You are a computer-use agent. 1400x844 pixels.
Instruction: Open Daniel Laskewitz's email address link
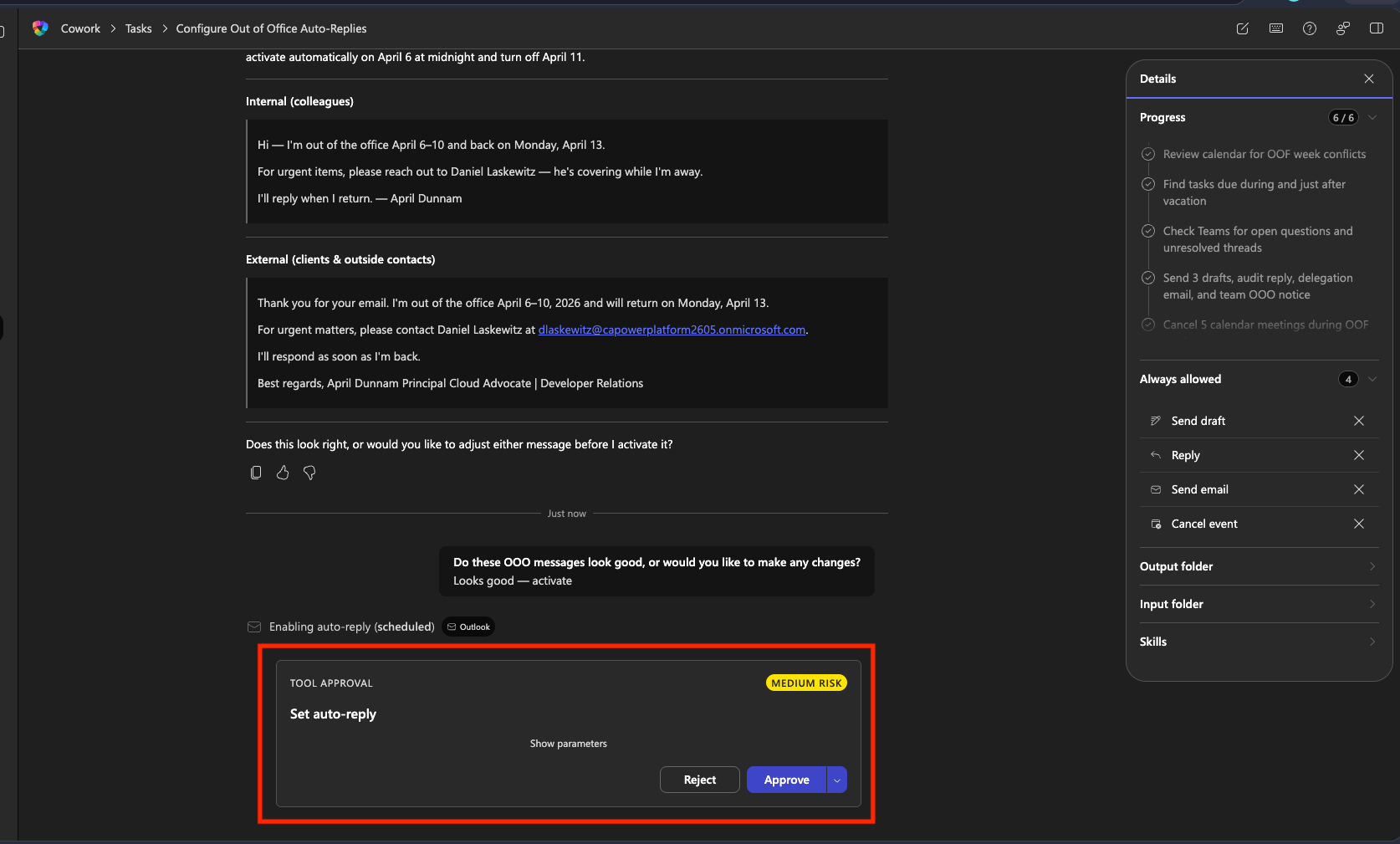[x=672, y=330]
